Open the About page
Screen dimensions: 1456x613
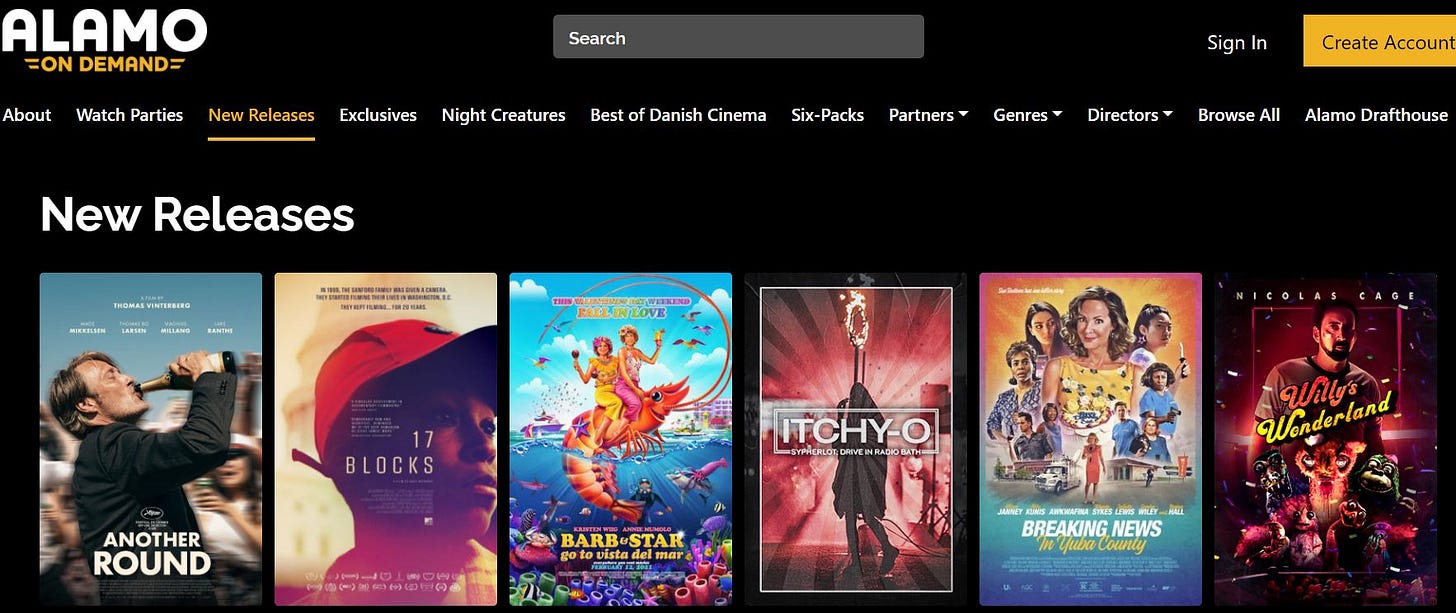pos(27,115)
